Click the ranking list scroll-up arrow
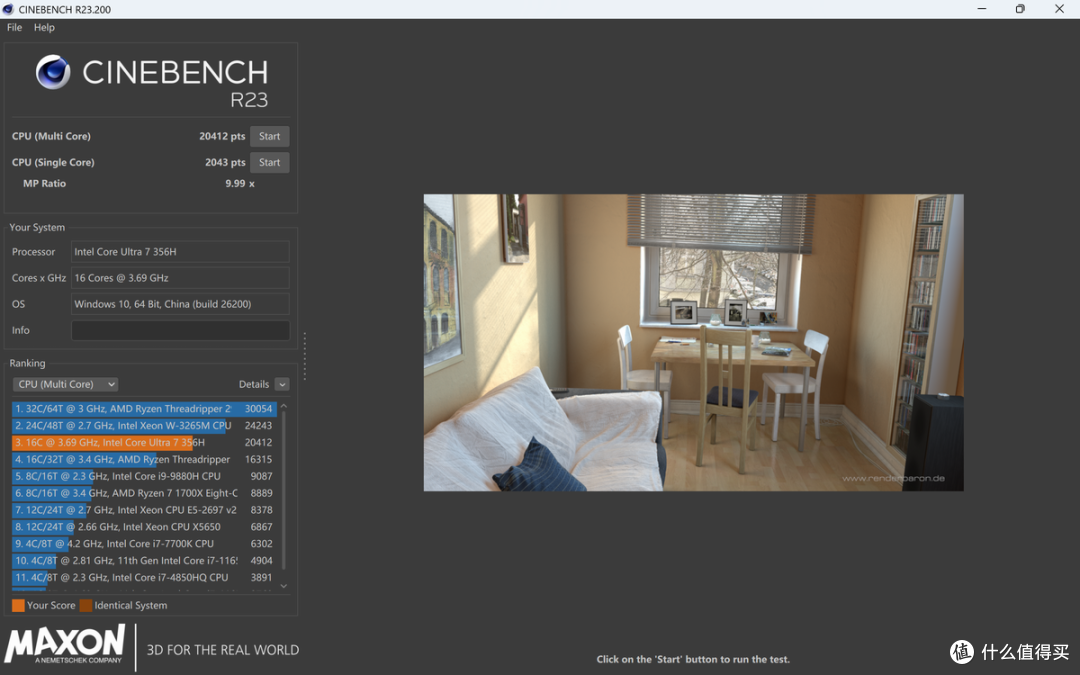Screen dimensions: 1080x675 (284, 406)
